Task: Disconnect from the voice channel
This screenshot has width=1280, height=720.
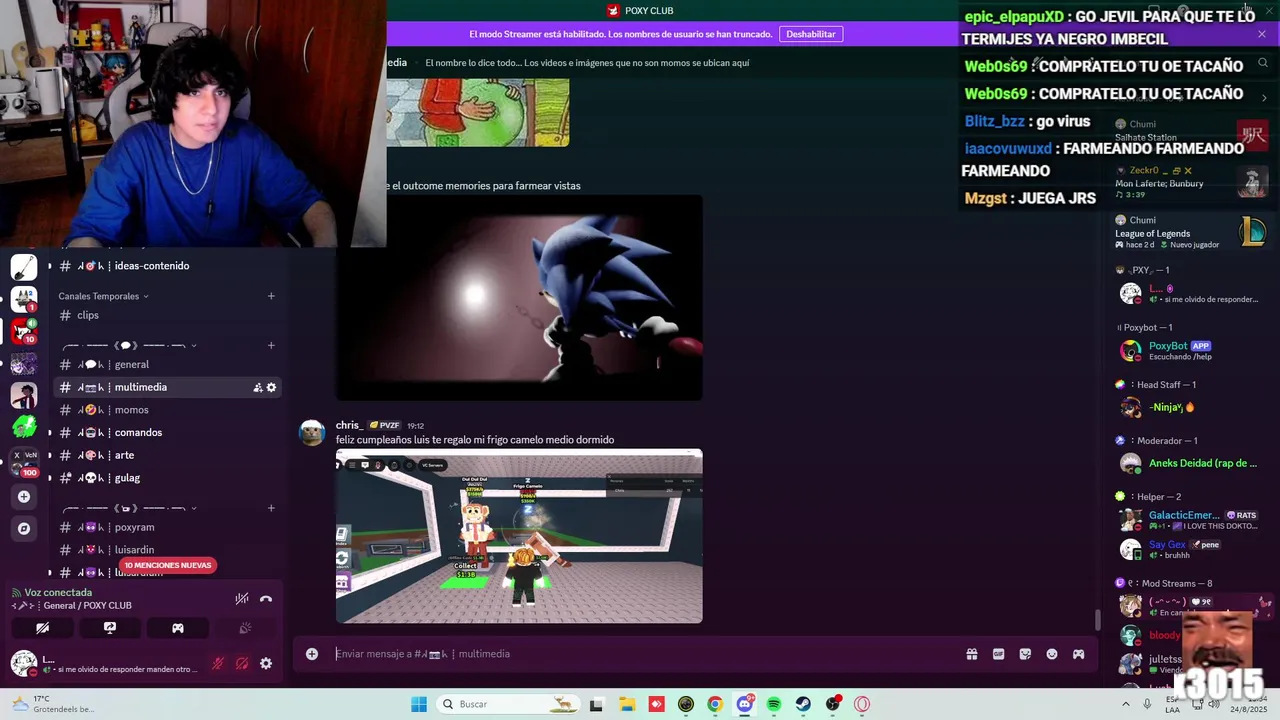Action: [266, 598]
